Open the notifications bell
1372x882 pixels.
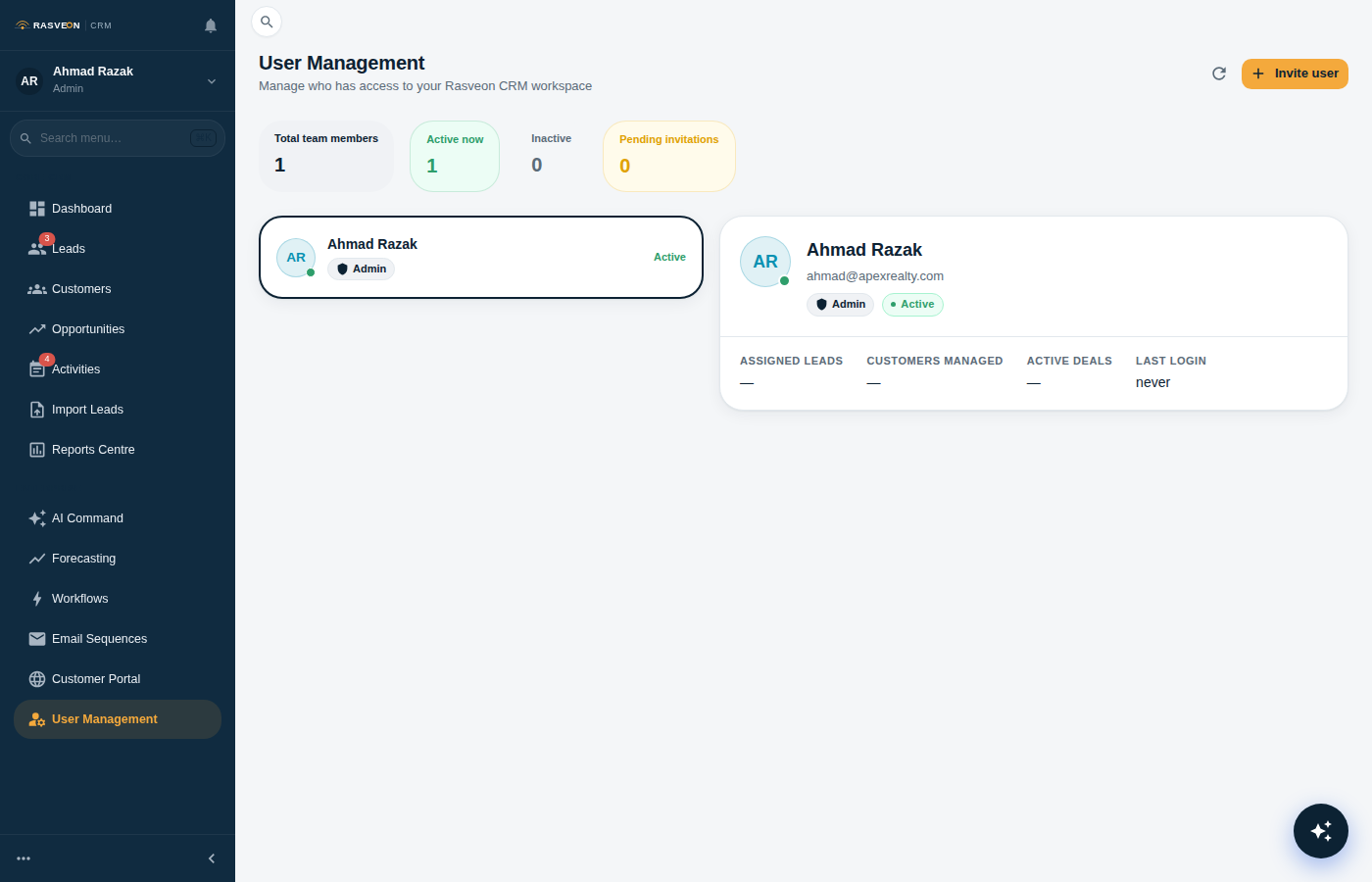click(x=211, y=25)
